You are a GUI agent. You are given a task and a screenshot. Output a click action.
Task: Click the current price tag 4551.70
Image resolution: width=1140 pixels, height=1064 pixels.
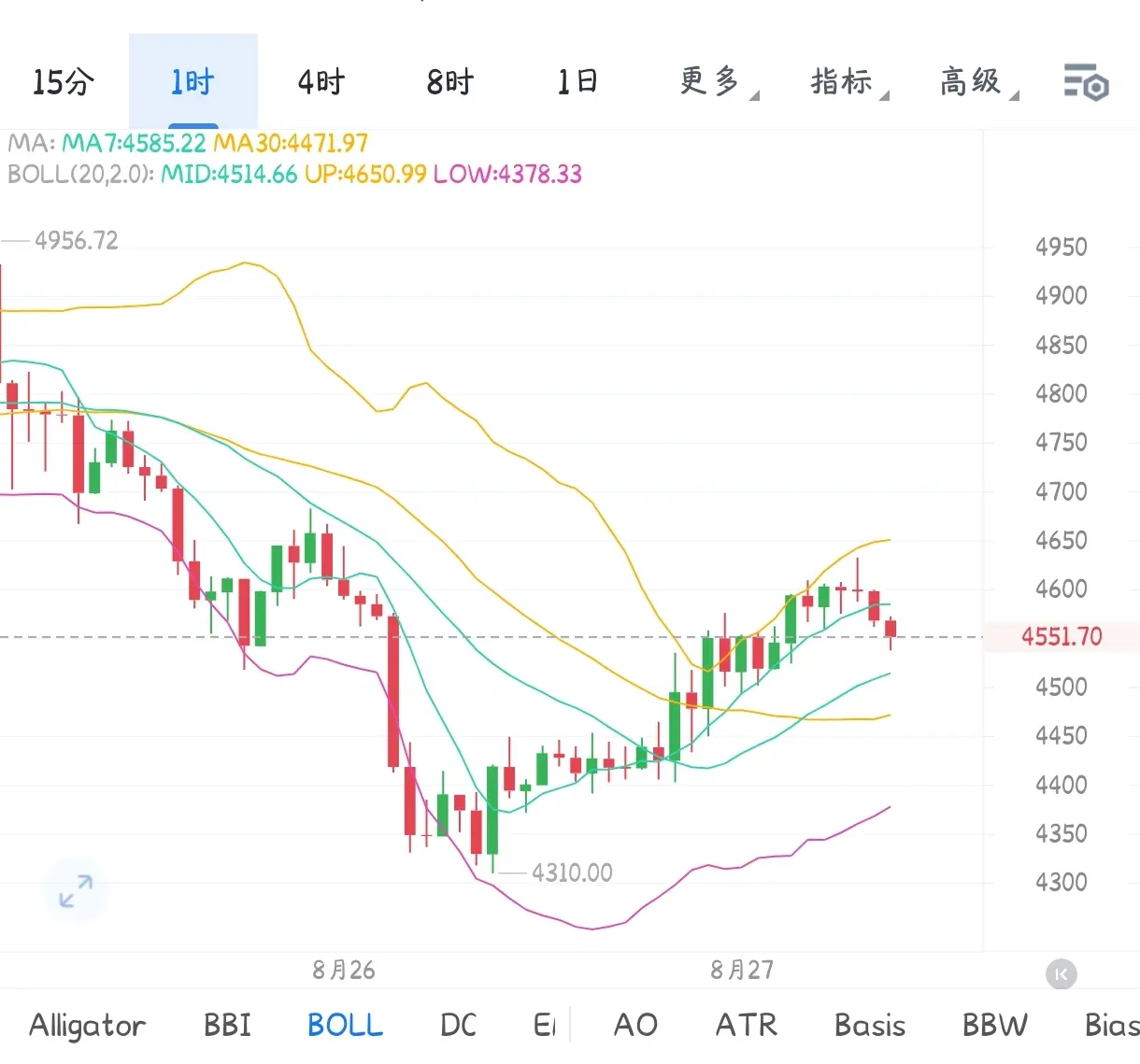tap(1062, 637)
